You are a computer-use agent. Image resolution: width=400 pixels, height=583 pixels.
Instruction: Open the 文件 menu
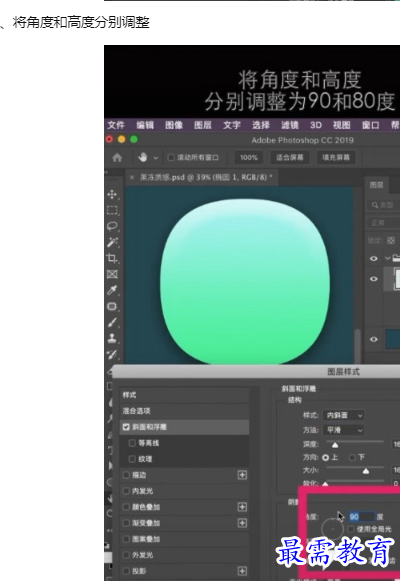click(116, 125)
